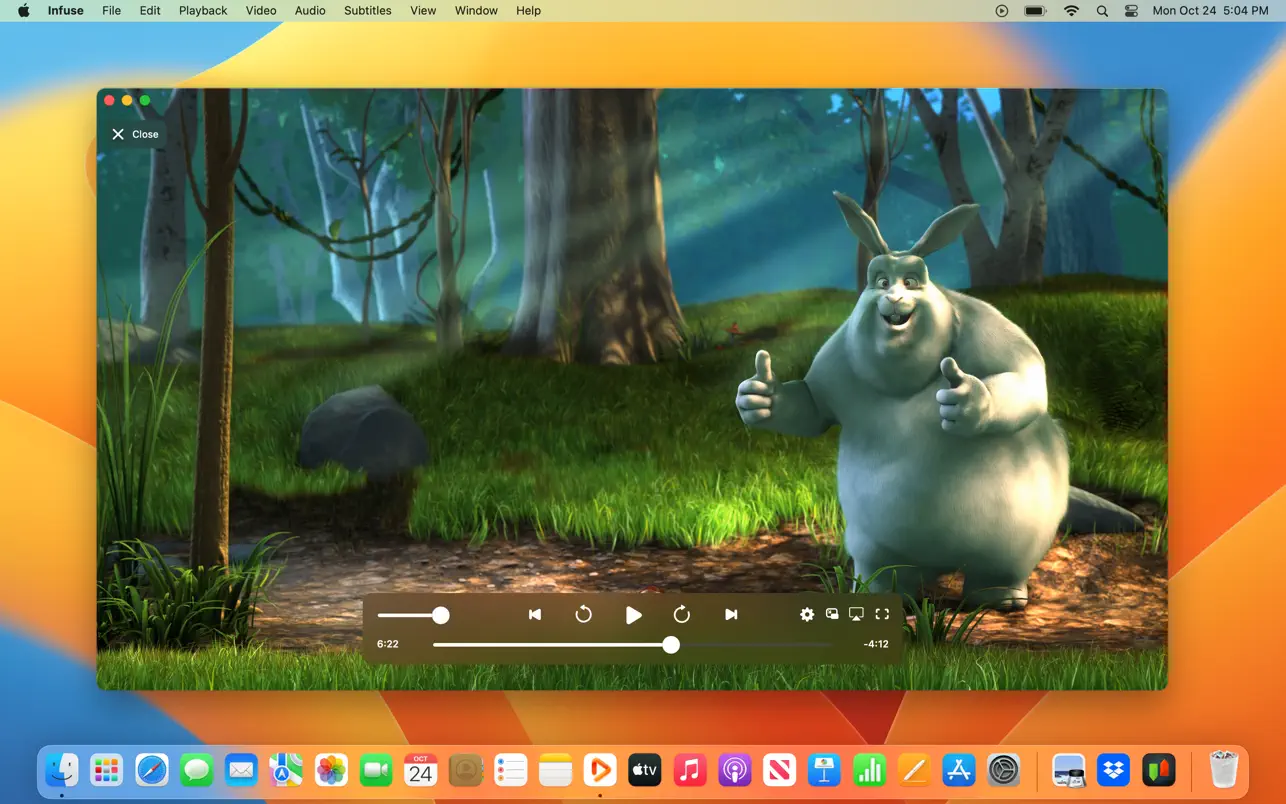Open the AirPlay output icon
1286x804 pixels.
[856, 614]
